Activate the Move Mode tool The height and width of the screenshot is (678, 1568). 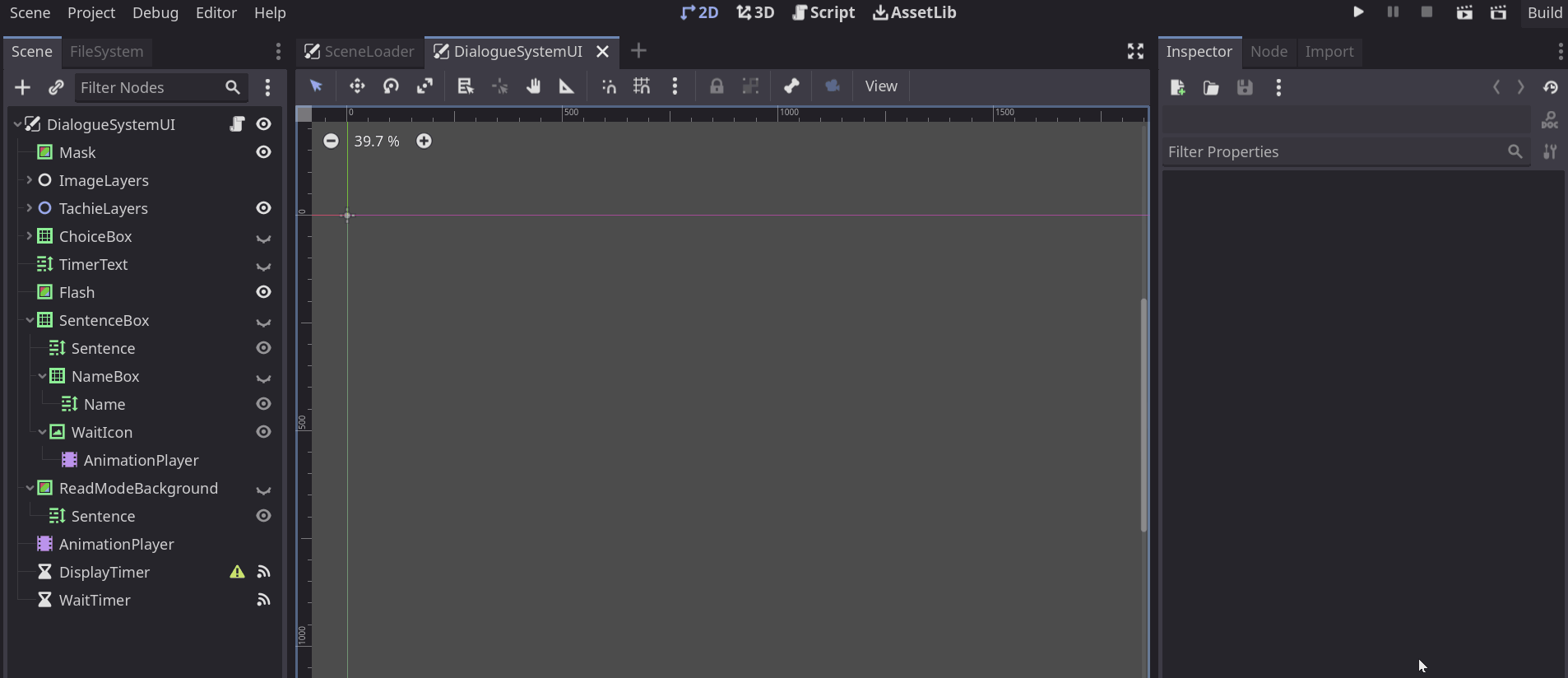(357, 86)
